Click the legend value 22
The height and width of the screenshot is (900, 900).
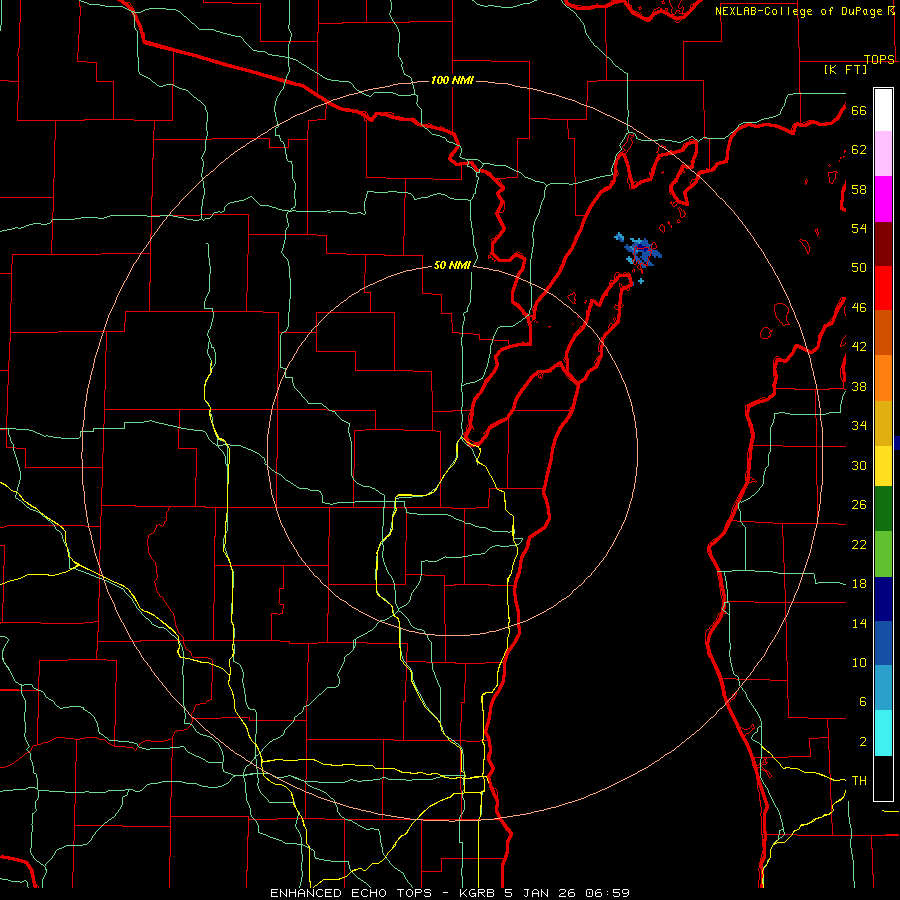click(859, 544)
